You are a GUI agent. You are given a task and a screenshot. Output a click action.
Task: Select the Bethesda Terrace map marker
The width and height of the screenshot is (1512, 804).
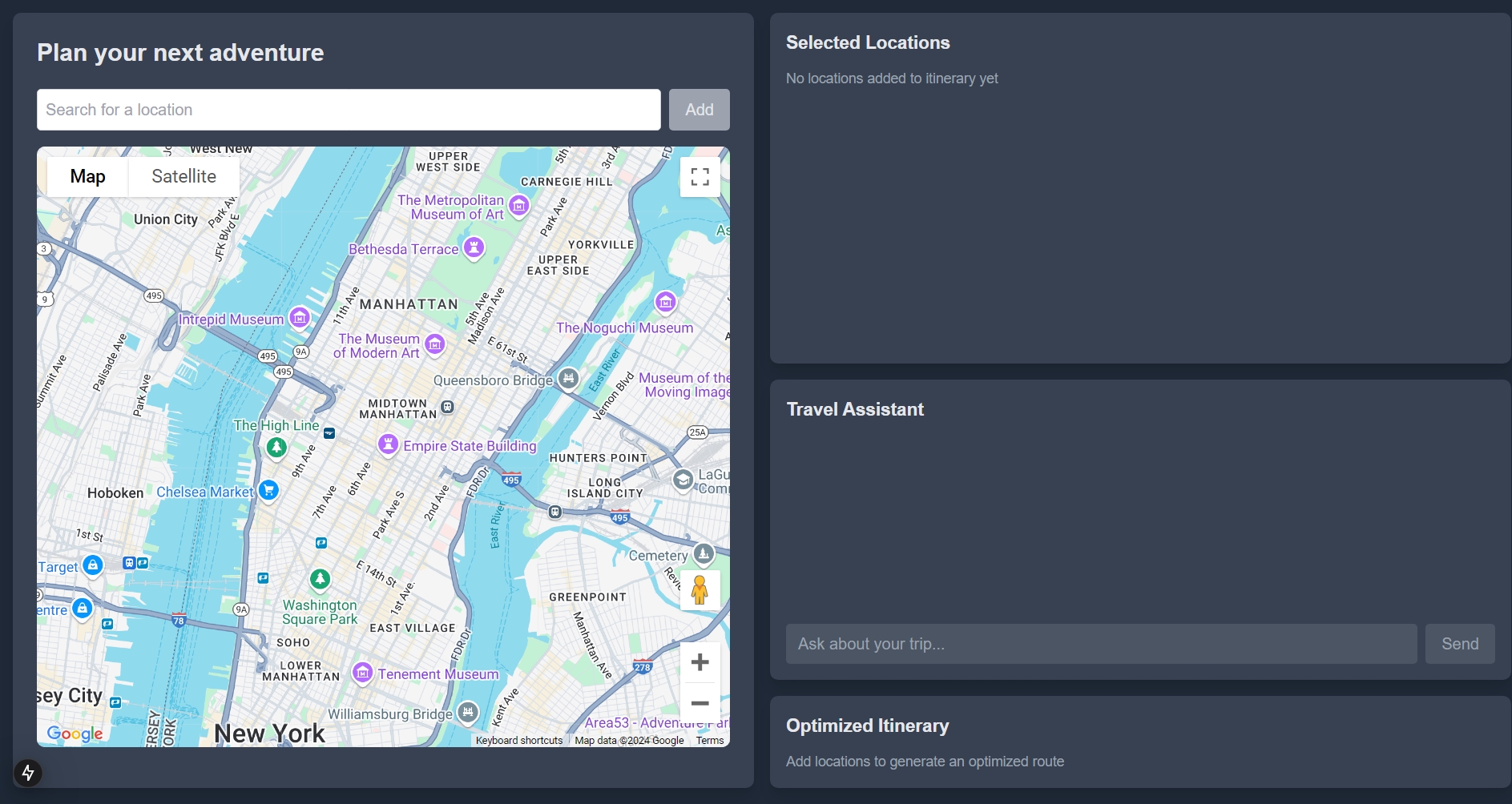474,247
